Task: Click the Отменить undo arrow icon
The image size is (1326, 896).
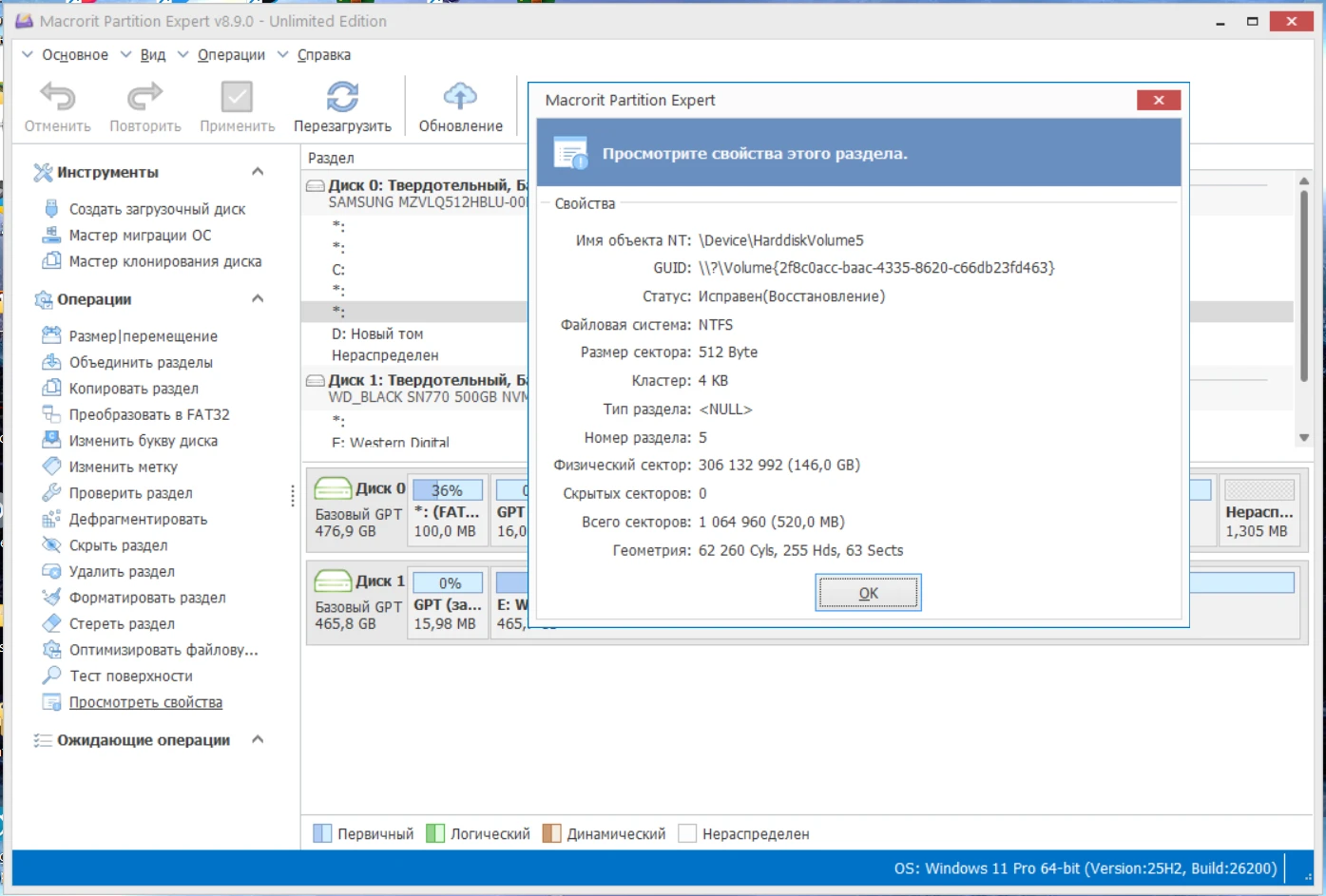Action: [57, 97]
